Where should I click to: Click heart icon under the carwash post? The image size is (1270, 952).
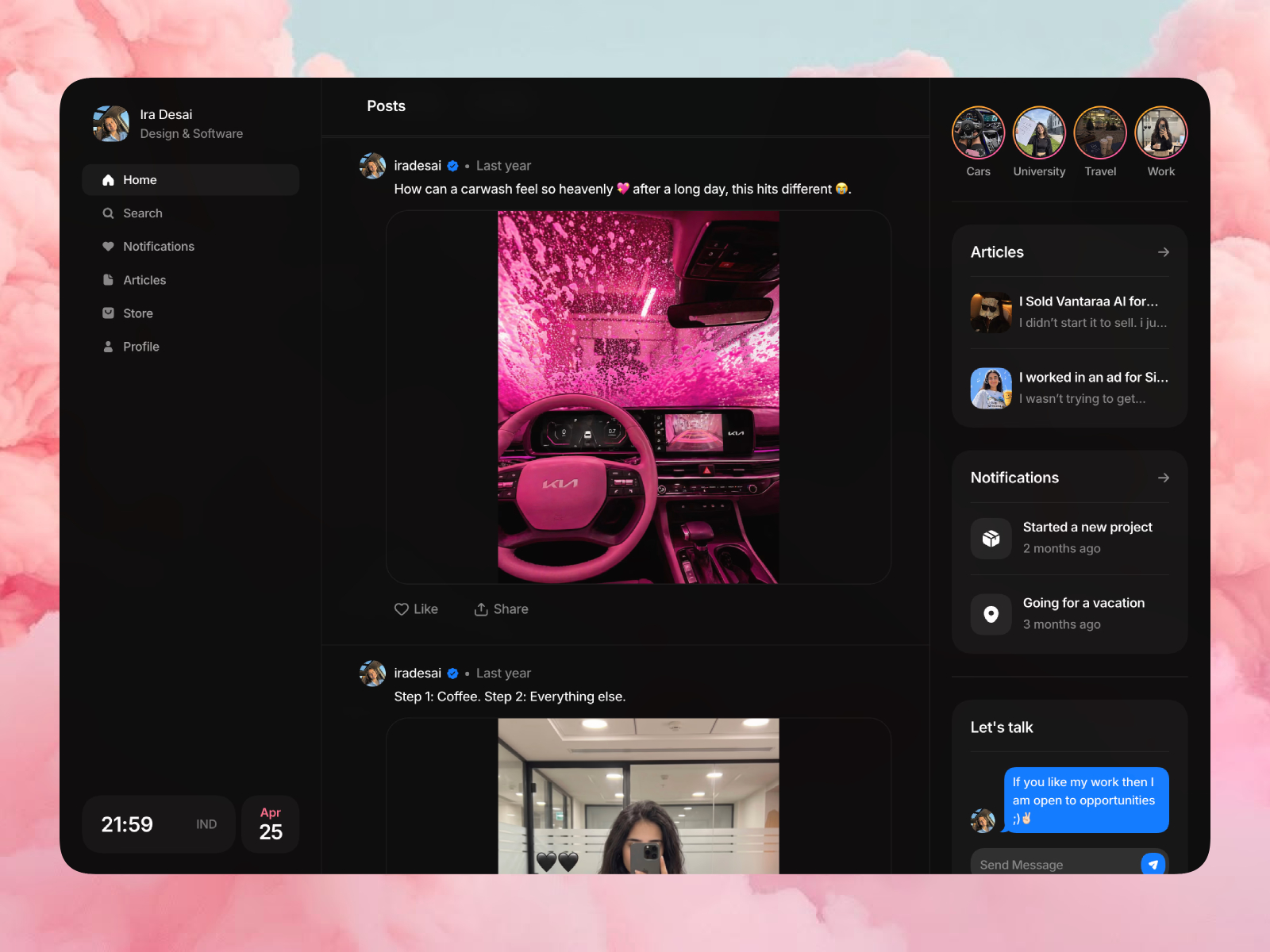pos(402,609)
